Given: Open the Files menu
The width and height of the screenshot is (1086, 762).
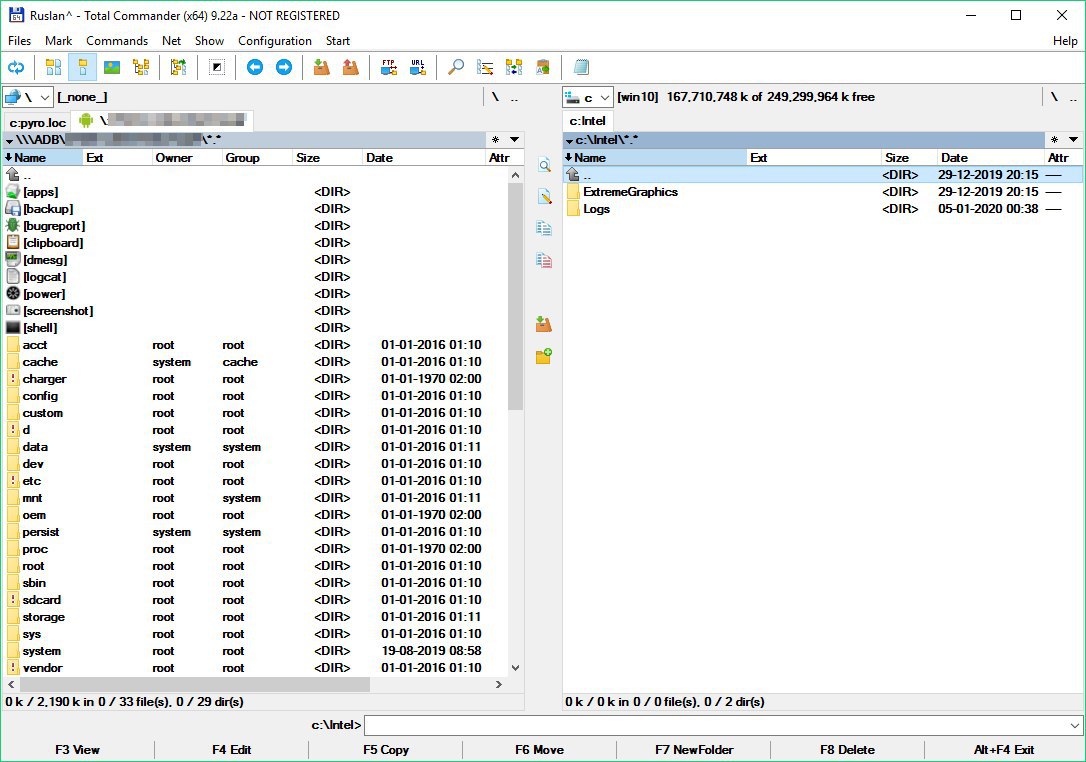Looking at the screenshot, I should (19, 41).
